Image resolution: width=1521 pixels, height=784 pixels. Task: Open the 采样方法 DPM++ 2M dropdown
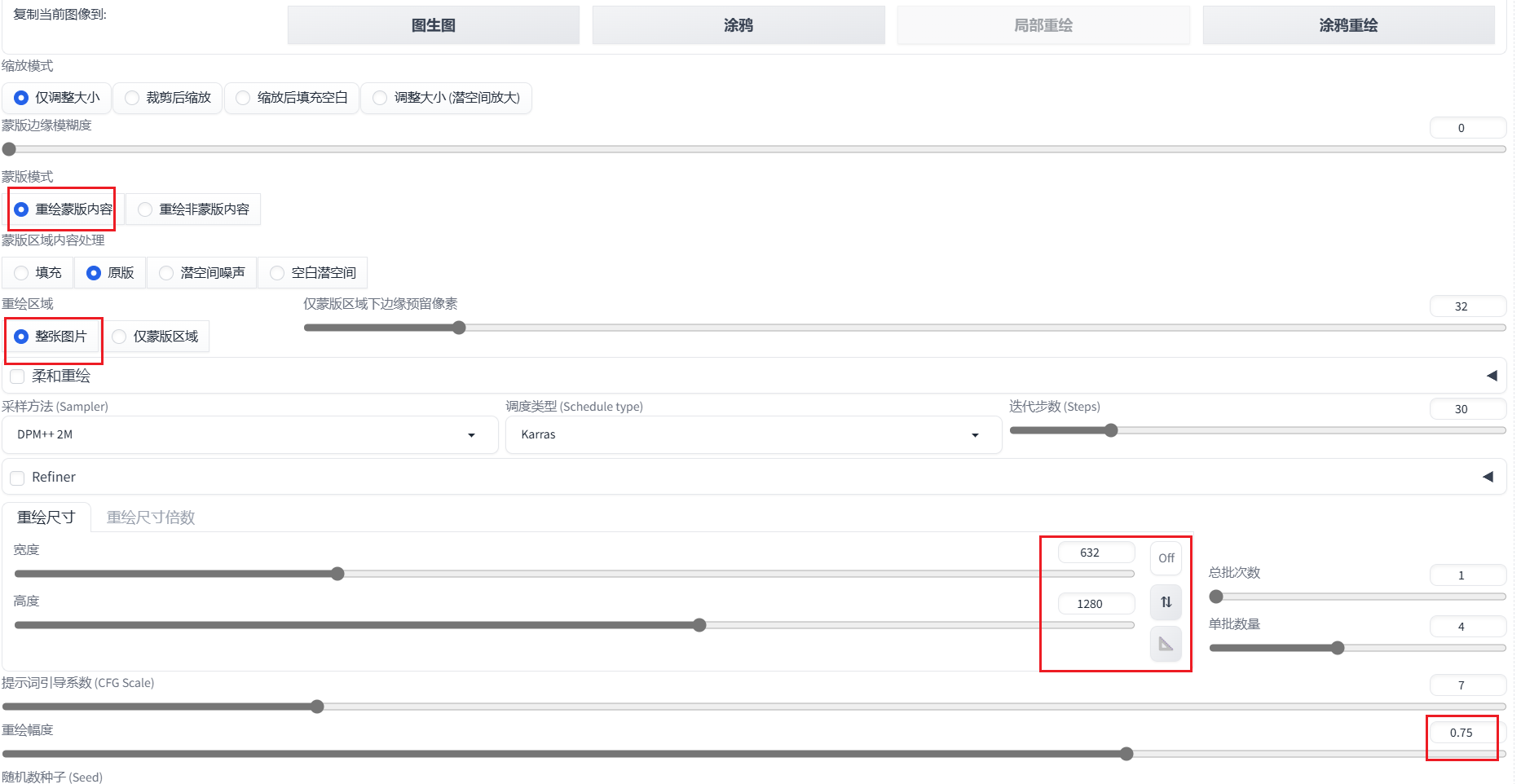pos(249,434)
